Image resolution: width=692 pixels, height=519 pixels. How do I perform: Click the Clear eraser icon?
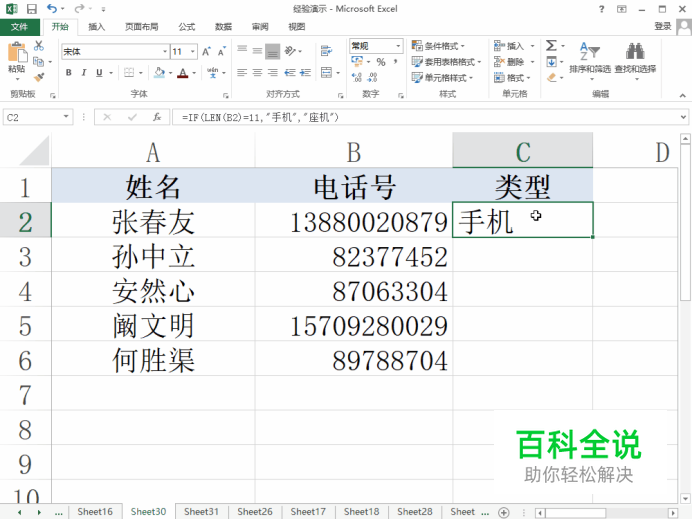pos(551,78)
